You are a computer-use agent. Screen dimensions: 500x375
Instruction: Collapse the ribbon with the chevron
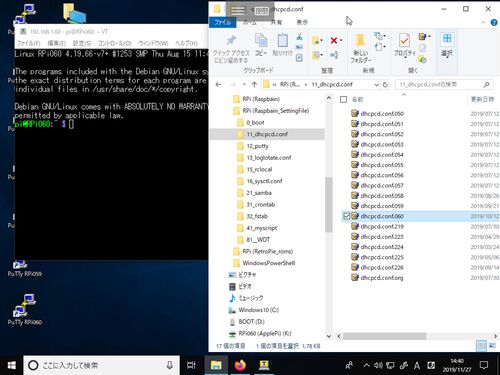point(483,22)
